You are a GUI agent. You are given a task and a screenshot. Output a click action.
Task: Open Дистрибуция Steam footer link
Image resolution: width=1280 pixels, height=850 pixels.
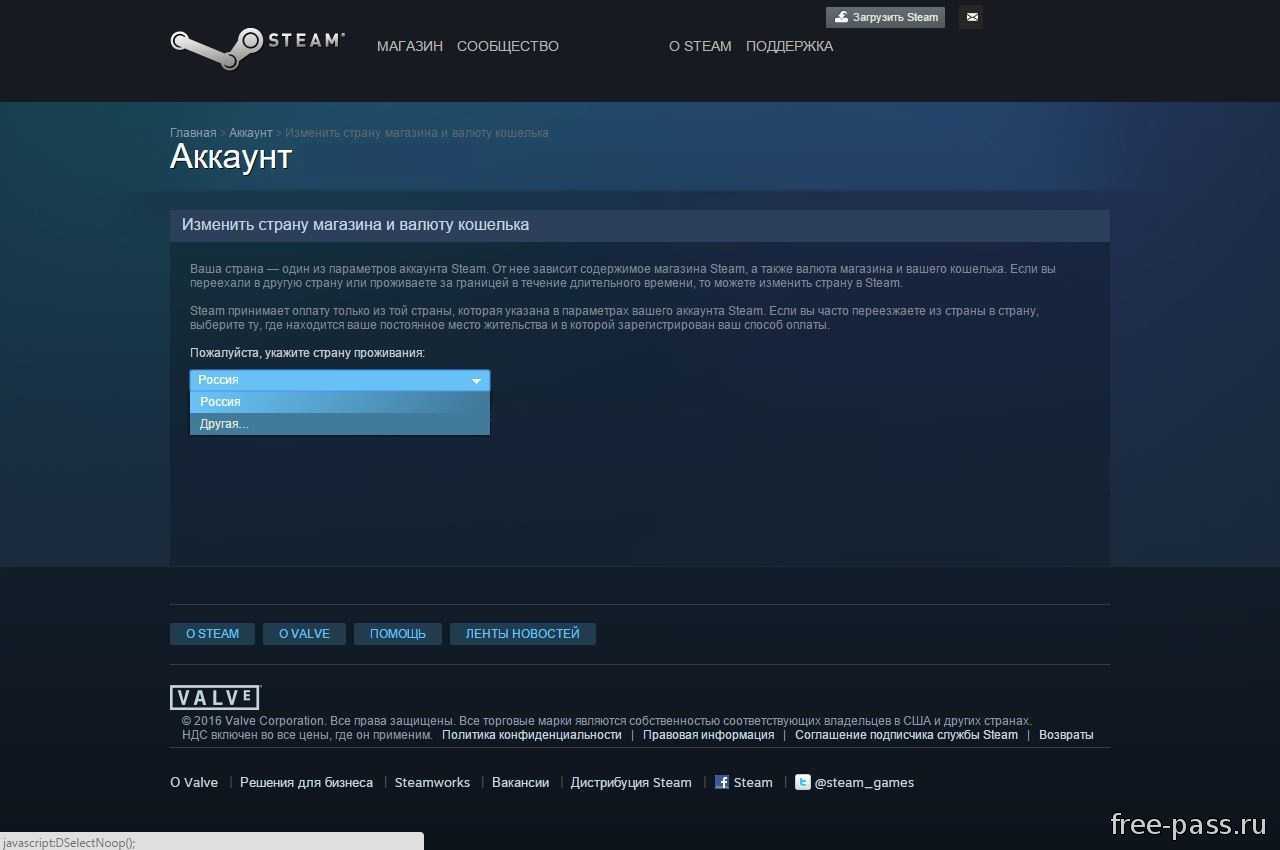(631, 783)
